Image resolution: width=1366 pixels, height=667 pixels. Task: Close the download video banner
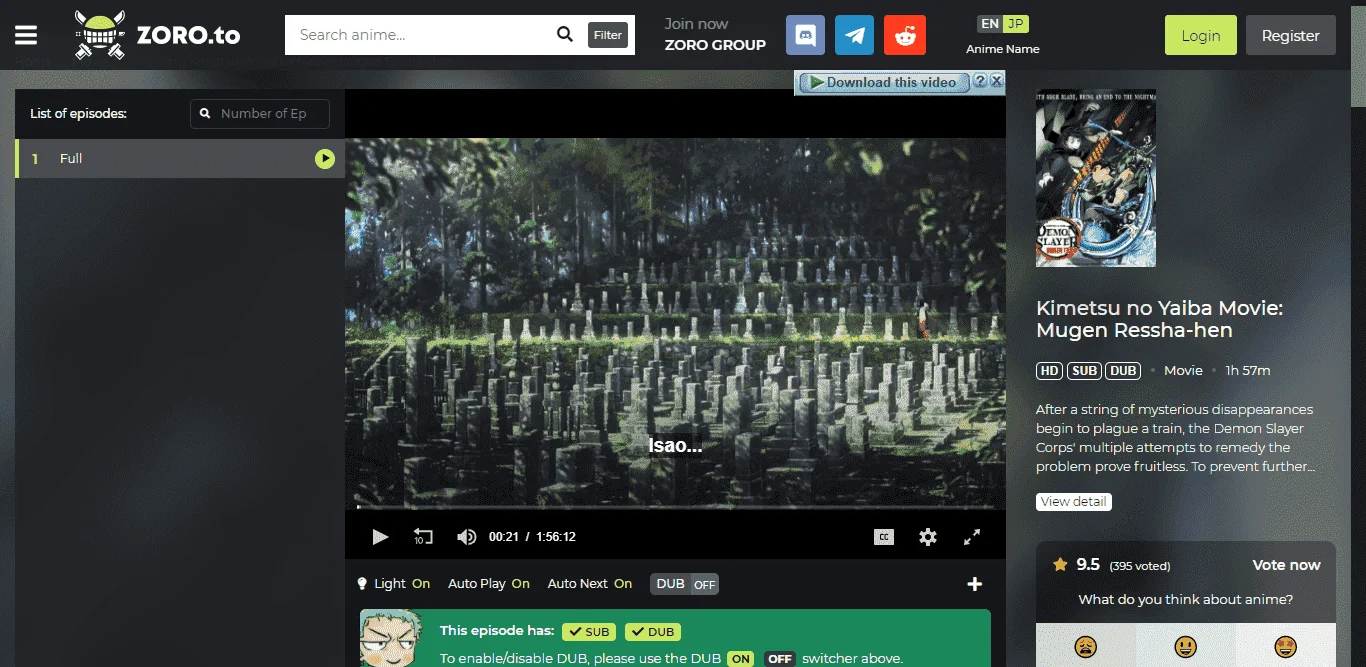[996, 81]
